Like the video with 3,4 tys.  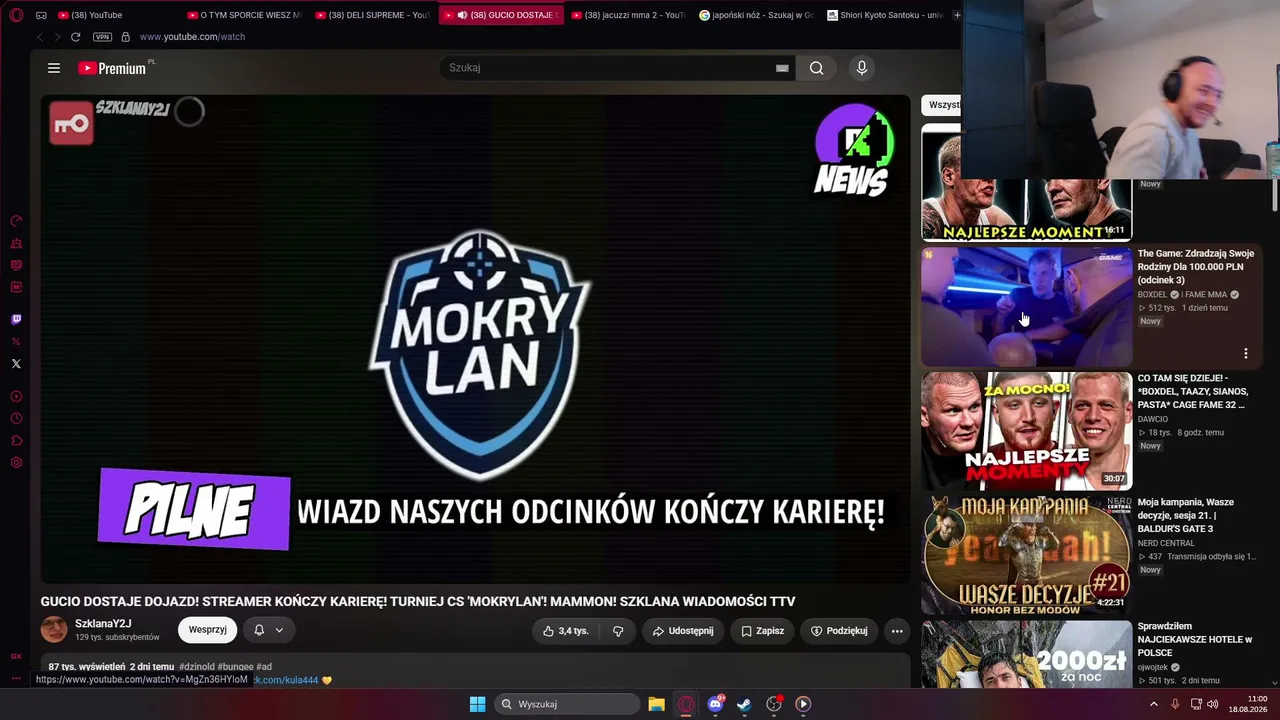point(566,631)
